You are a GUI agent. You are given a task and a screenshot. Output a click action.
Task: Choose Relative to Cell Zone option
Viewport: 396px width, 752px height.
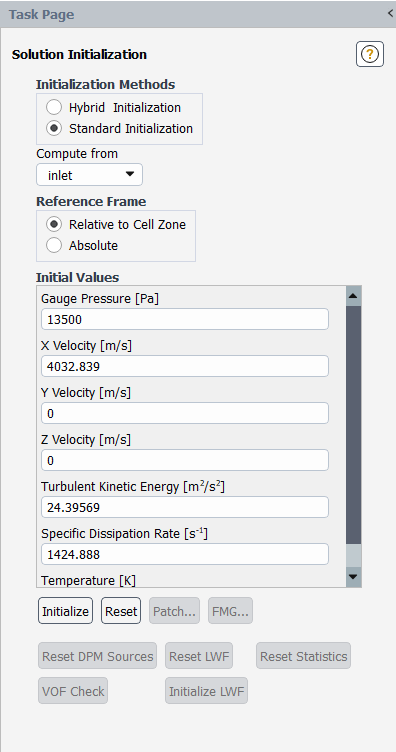(54, 224)
